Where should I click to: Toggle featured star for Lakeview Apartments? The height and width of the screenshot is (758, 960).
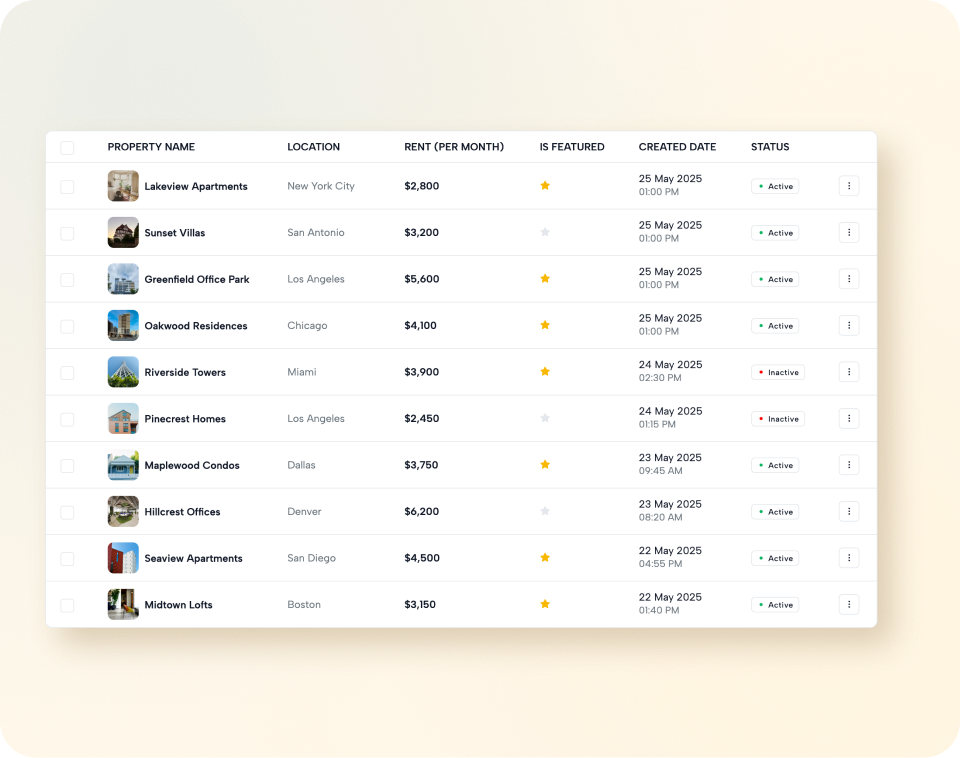[545, 186]
